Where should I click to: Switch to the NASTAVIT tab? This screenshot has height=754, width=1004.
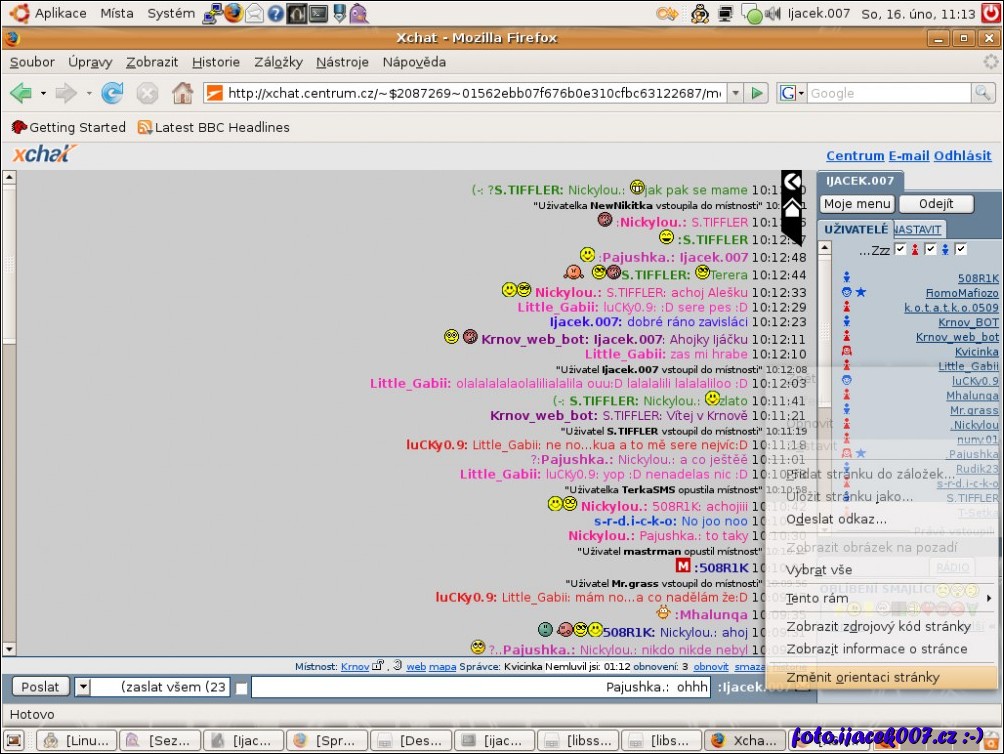[x=918, y=230]
